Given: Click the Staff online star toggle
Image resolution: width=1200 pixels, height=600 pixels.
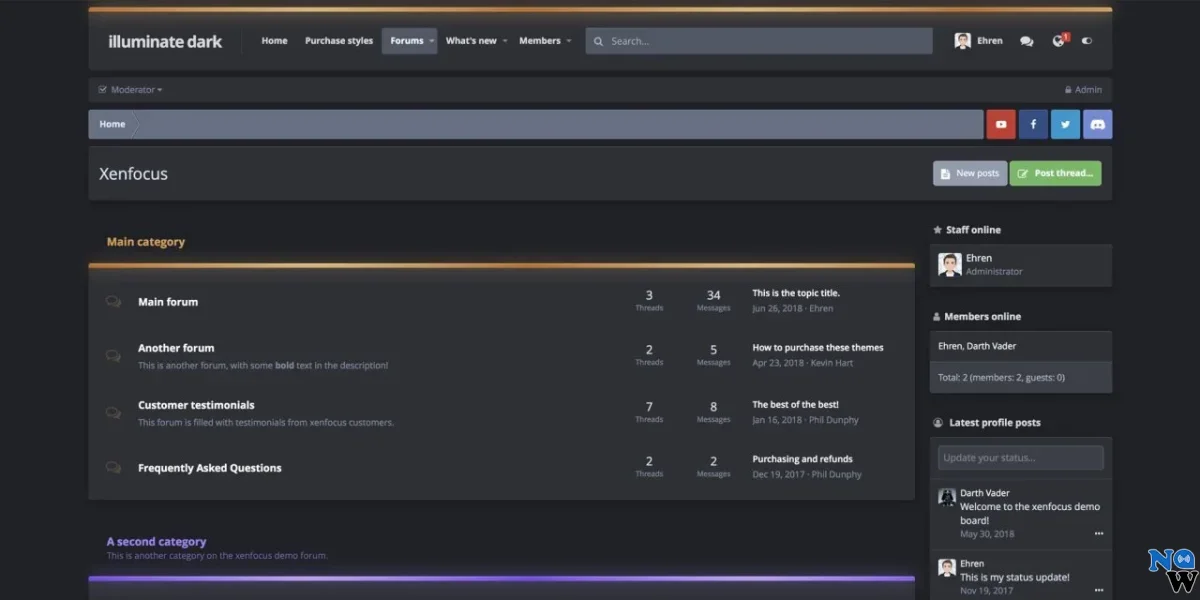Looking at the screenshot, I should [937, 229].
